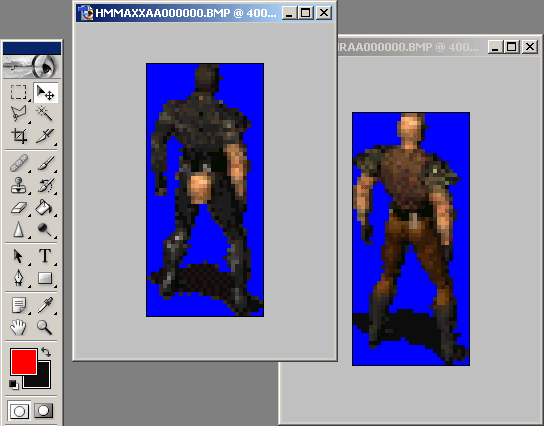Activate the Crop tool

pyautogui.click(x=18, y=136)
